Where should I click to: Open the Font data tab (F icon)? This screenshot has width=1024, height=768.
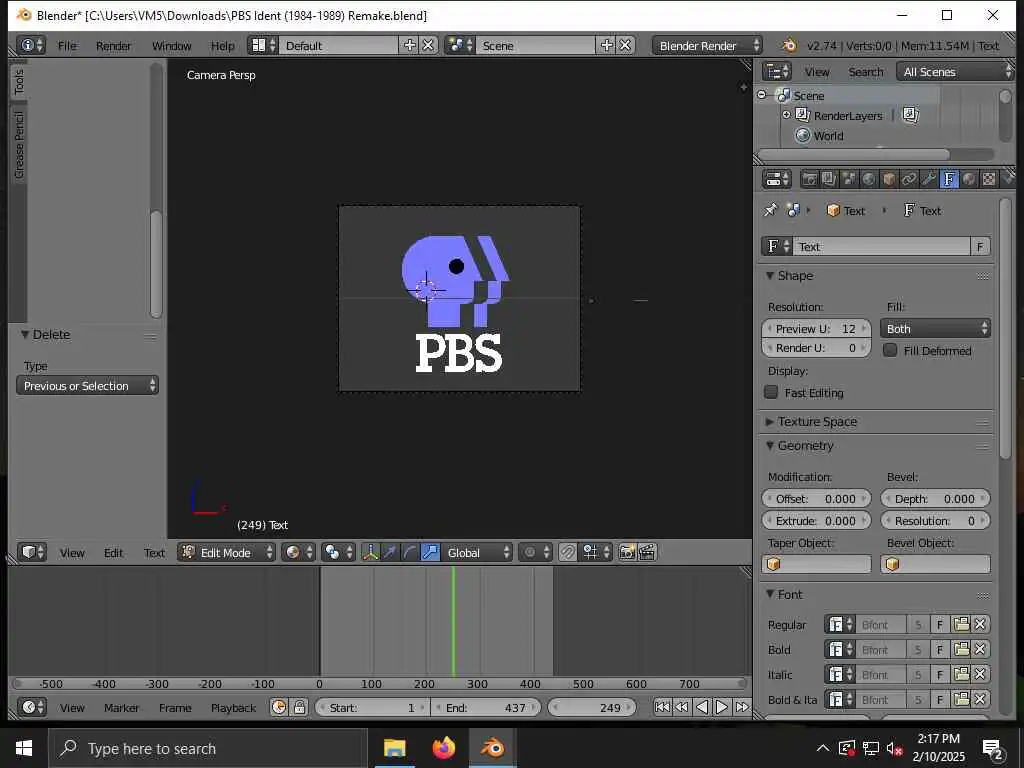tap(949, 179)
